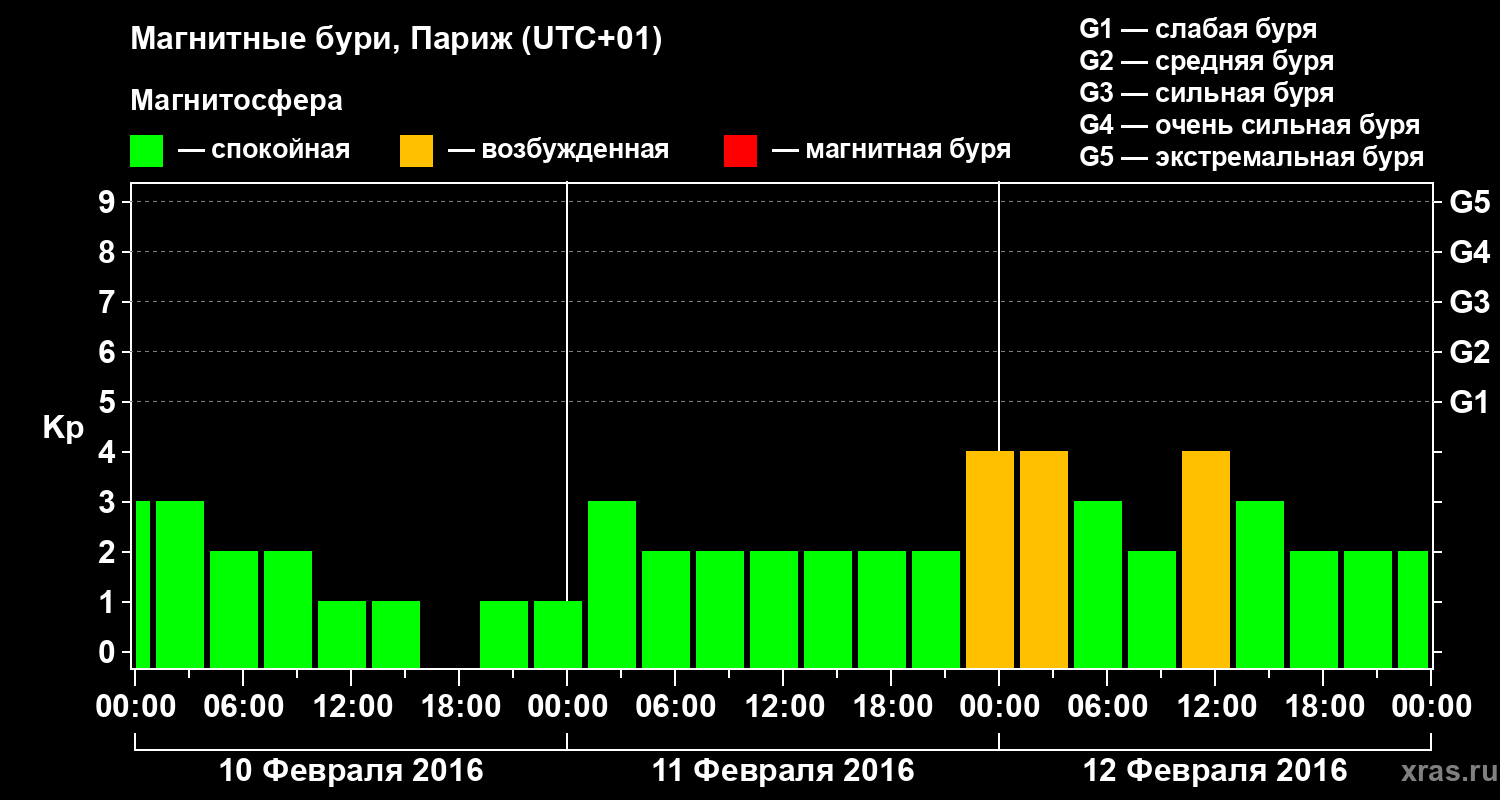1500x800 pixels.
Task: Click the red 'магнитная буря' legend swatch
Action: [740, 151]
